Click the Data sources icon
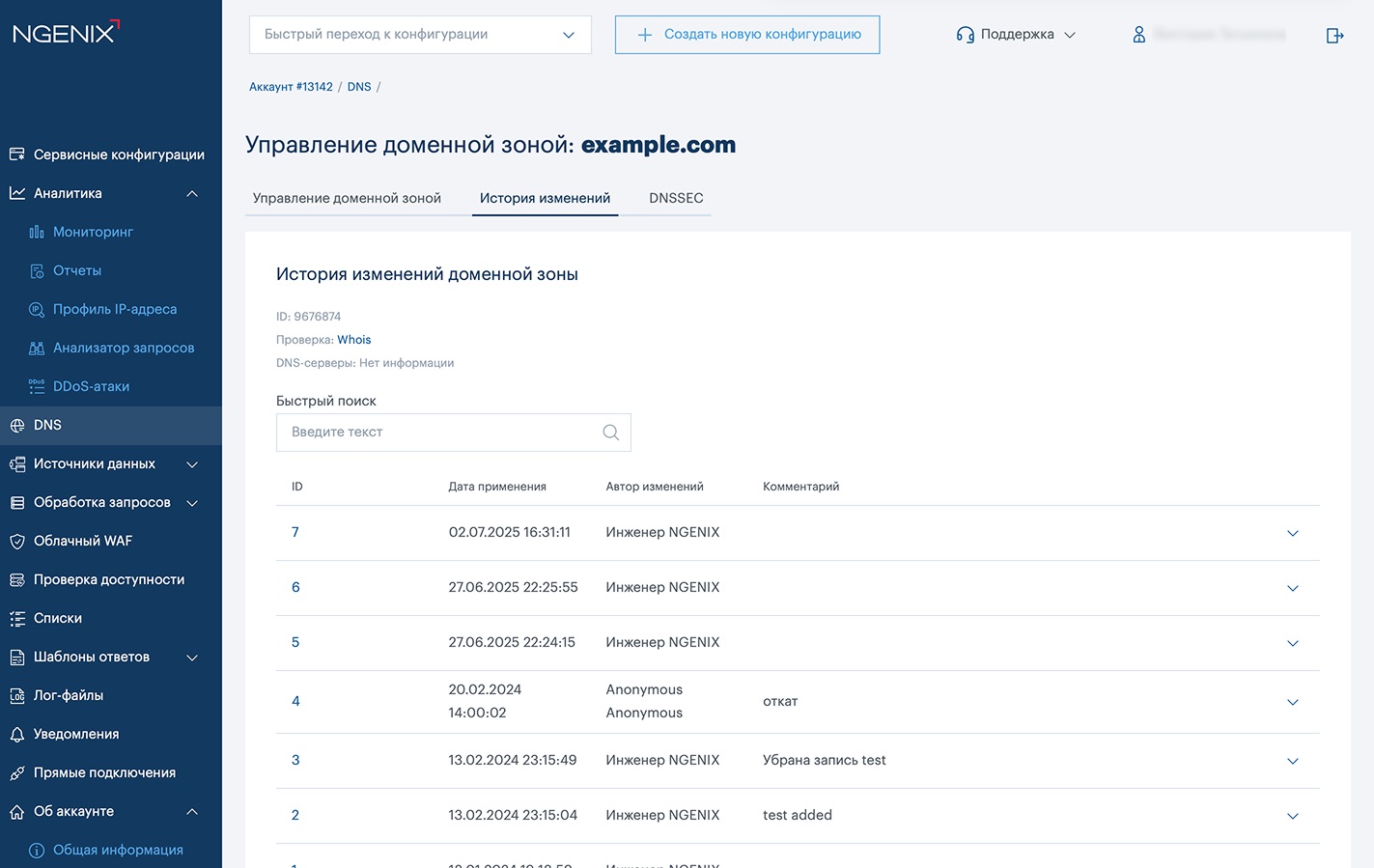1374x868 pixels. pyautogui.click(x=17, y=463)
